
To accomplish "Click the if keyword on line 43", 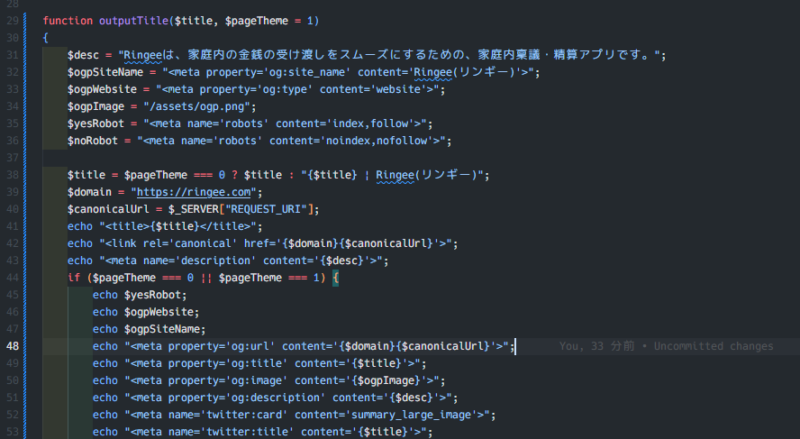I will coord(73,277).
